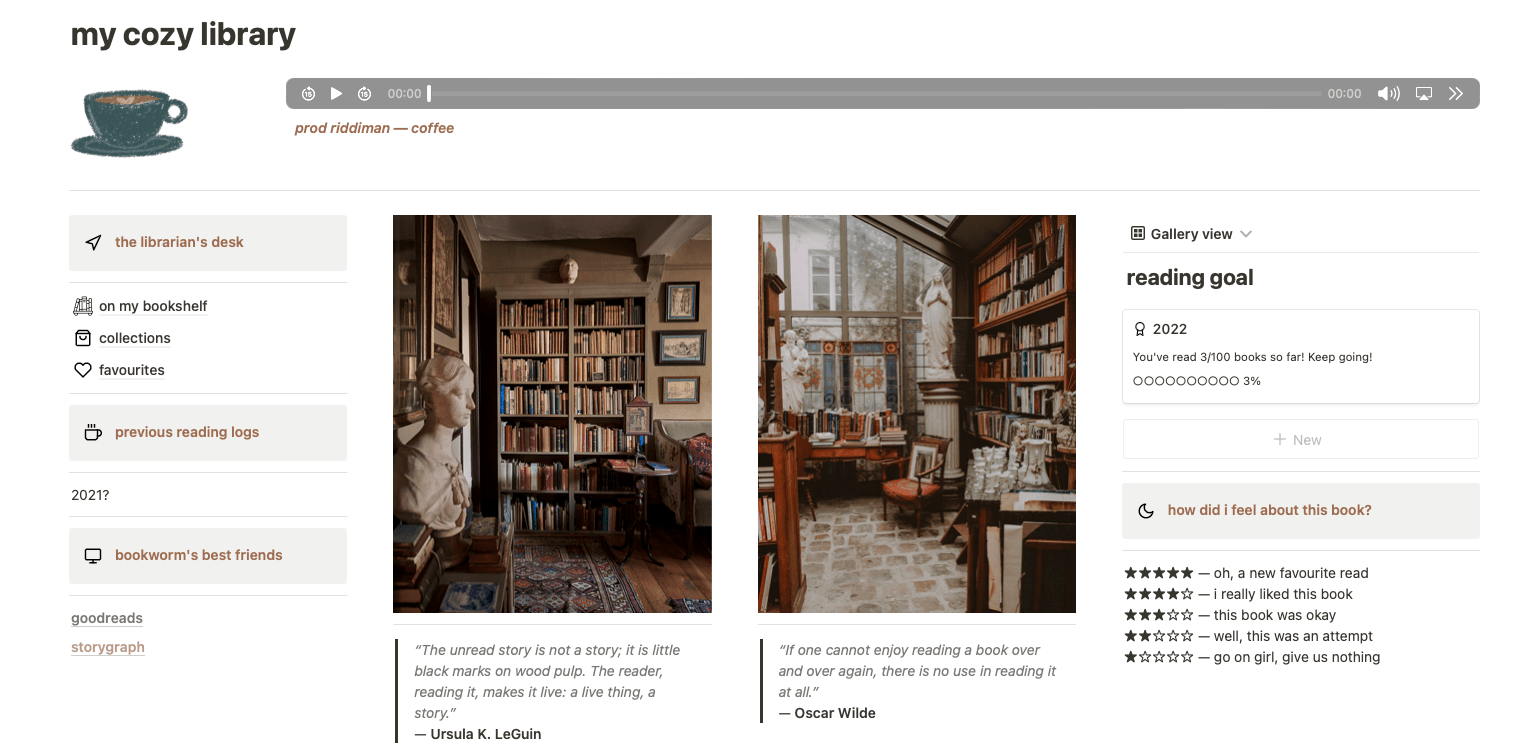The height and width of the screenshot is (743, 1533).
Task: Skip forward 15 seconds in audio
Action: (365, 93)
